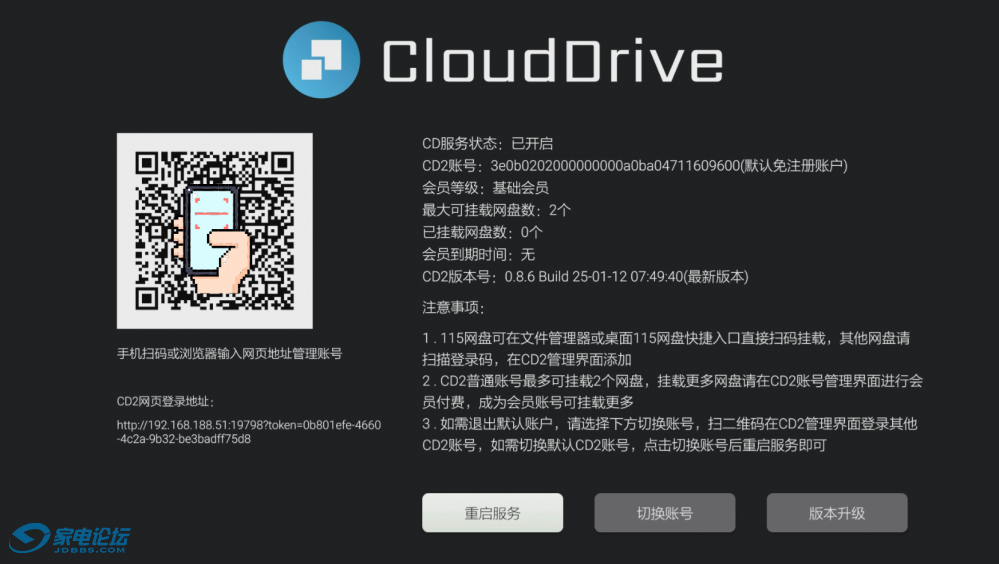Click the CloudDrive round logo icon
999x564 pixels.
click(x=321, y=60)
